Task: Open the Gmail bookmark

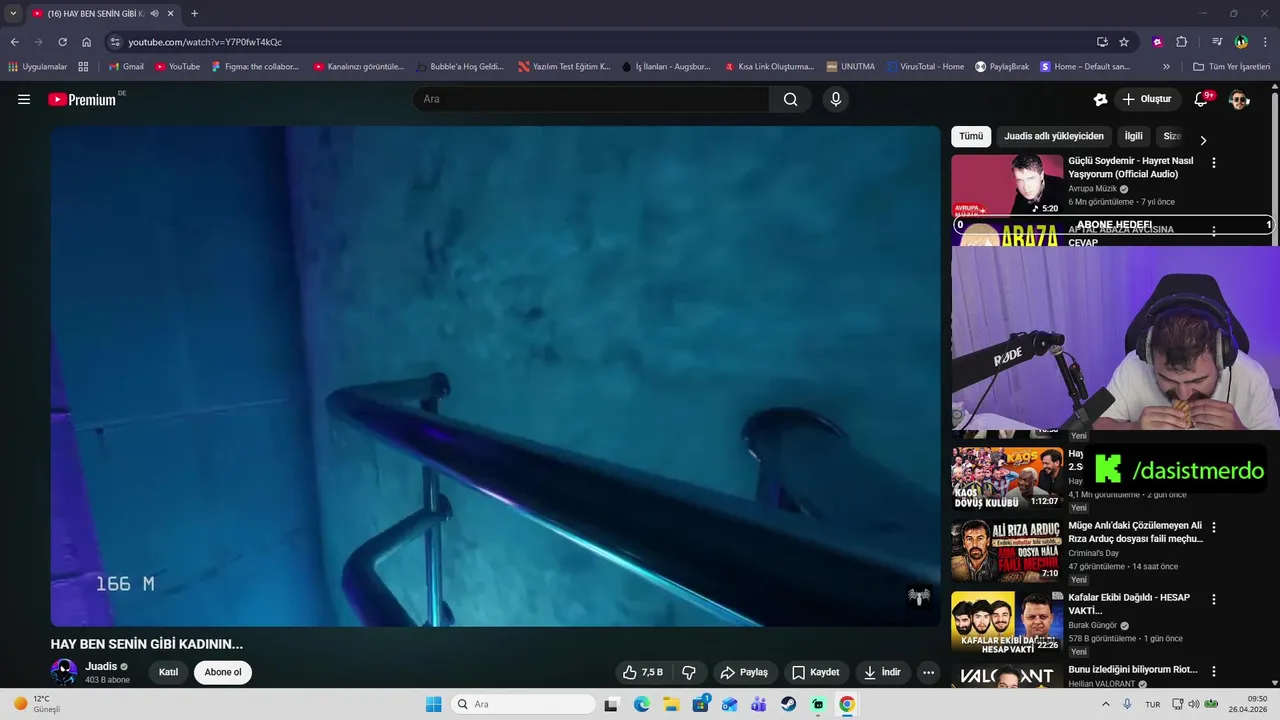Action: tap(126, 67)
